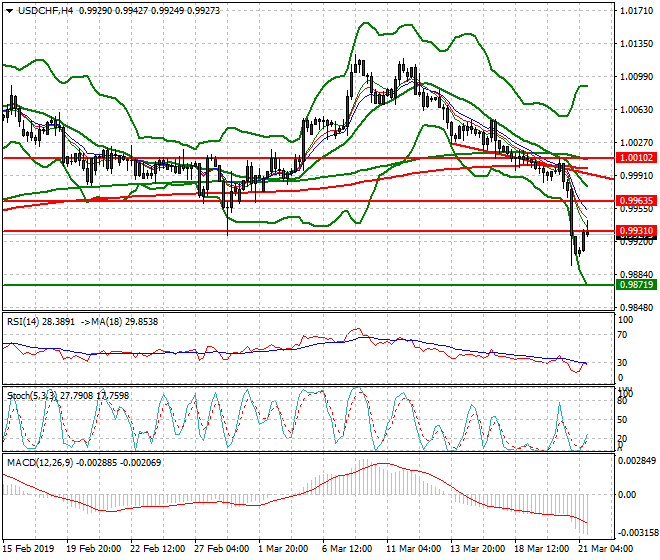Image resolution: width=660 pixels, height=560 pixels.
Task: Select the red 0.99310 price level label
Action: 636,231
